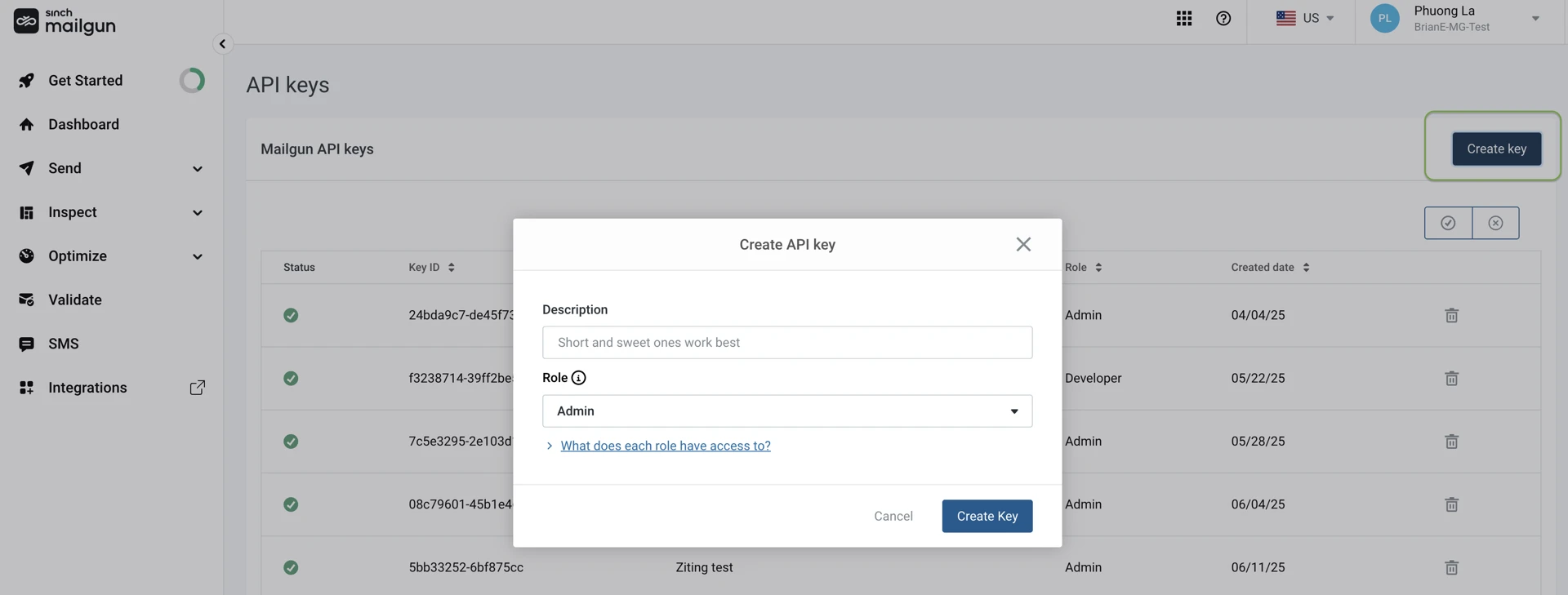The height and width of the screenshot is (595, 1568).
Task: Click the PL user avatar
Action: 1385,18
